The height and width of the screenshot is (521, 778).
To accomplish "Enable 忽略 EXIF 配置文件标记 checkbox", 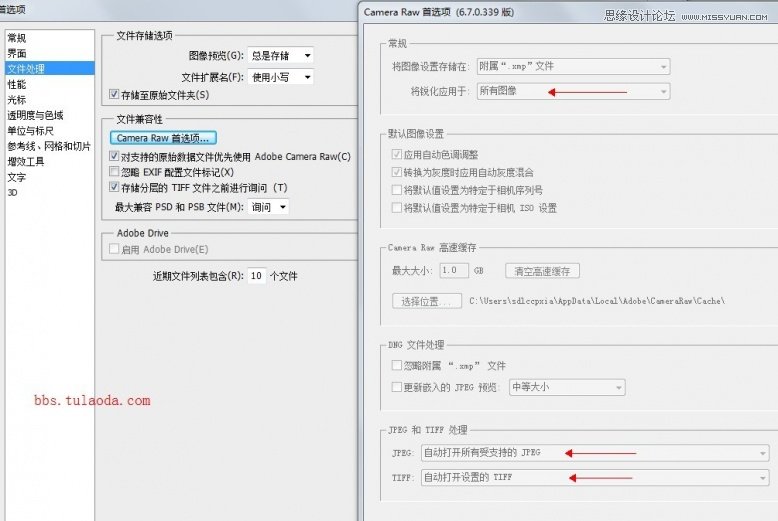I will point(114,172).
